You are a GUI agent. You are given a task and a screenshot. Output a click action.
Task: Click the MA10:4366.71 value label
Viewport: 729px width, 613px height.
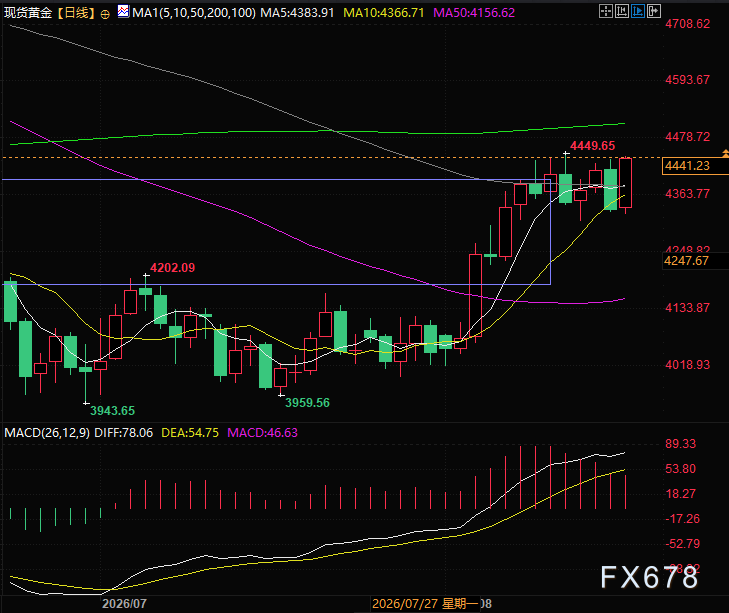384,13
